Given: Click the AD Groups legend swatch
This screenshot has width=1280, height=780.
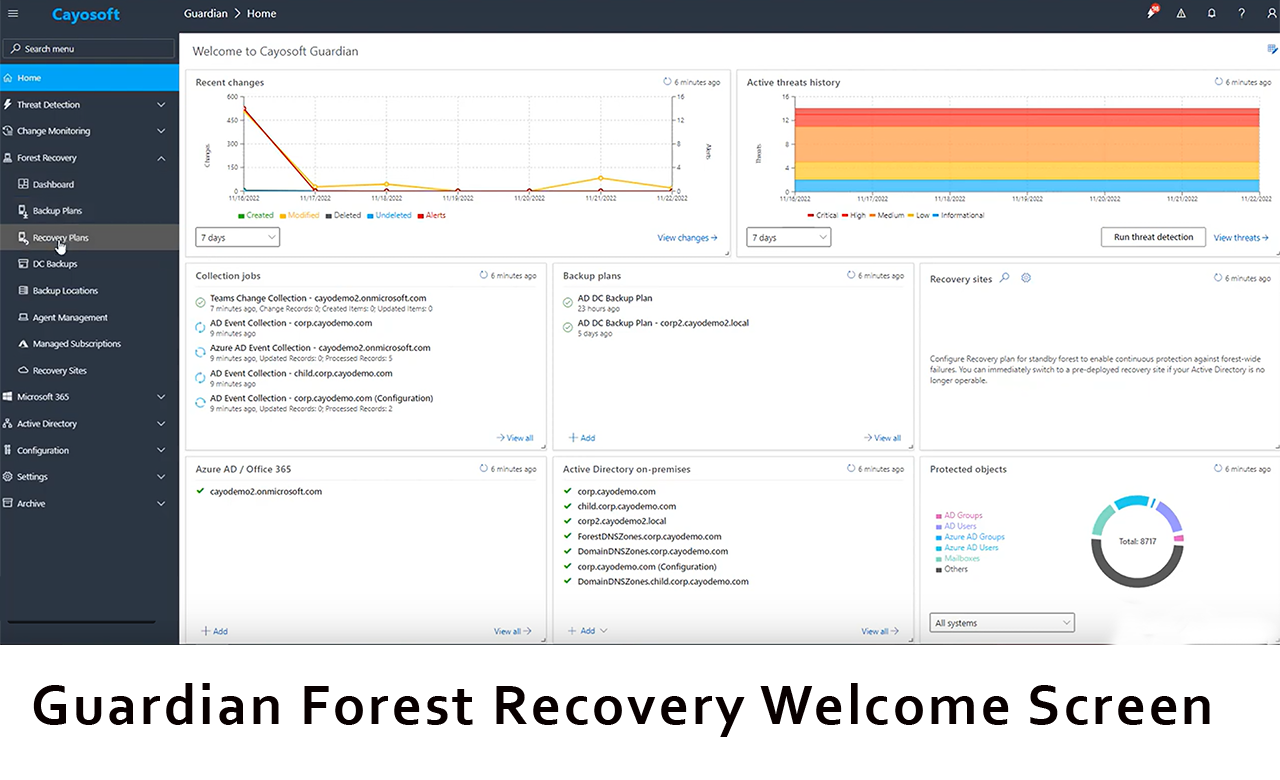Looking at the screenshot, I should [938, 516].
